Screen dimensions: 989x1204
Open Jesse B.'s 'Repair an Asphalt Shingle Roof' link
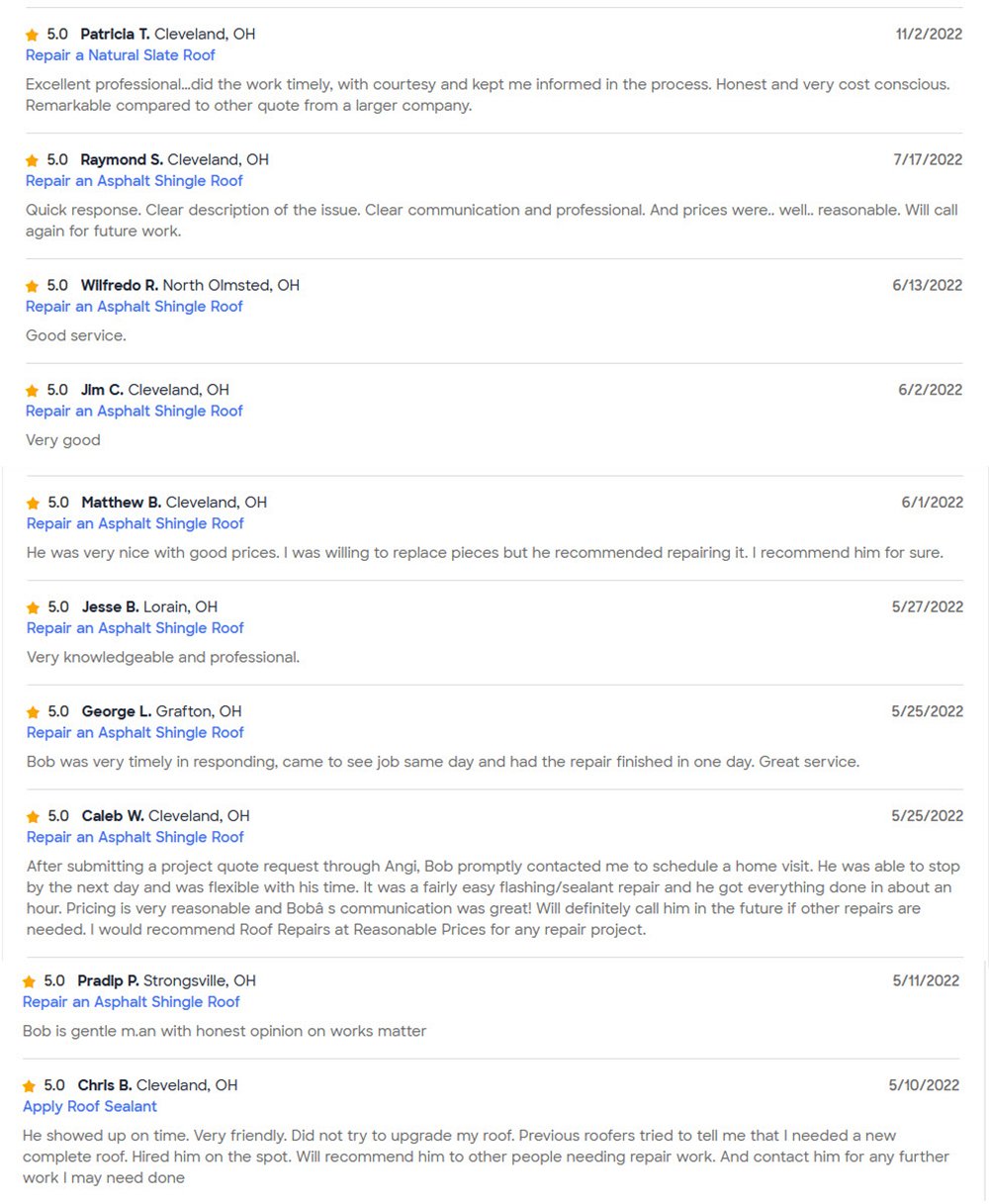pos(135,628)
